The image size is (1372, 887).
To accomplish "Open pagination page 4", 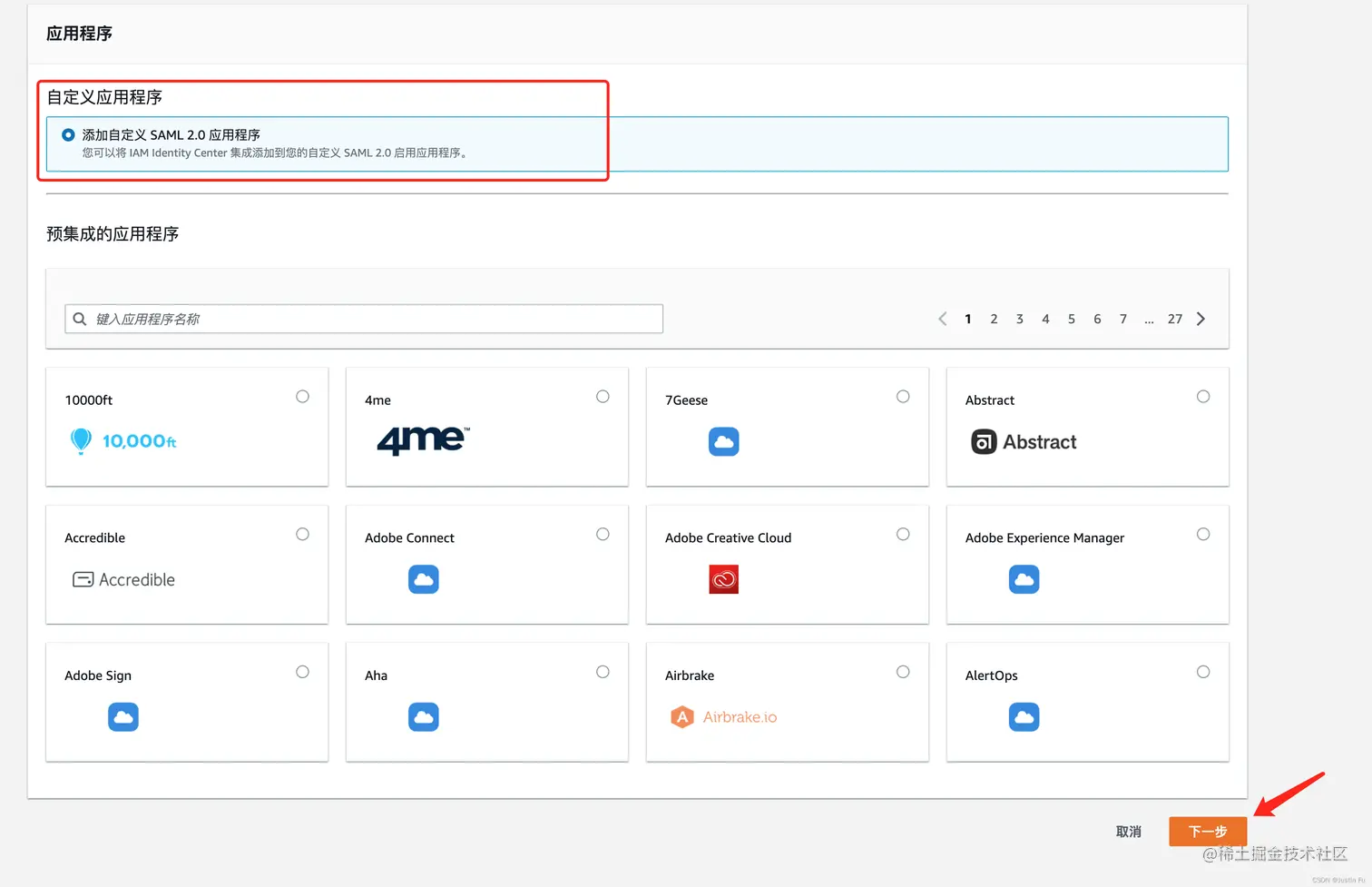I will tap(1045, 320).
